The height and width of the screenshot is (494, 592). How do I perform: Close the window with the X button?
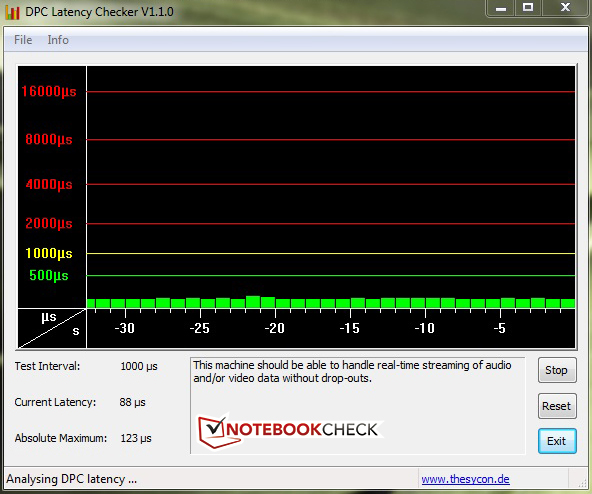point(565,8)
